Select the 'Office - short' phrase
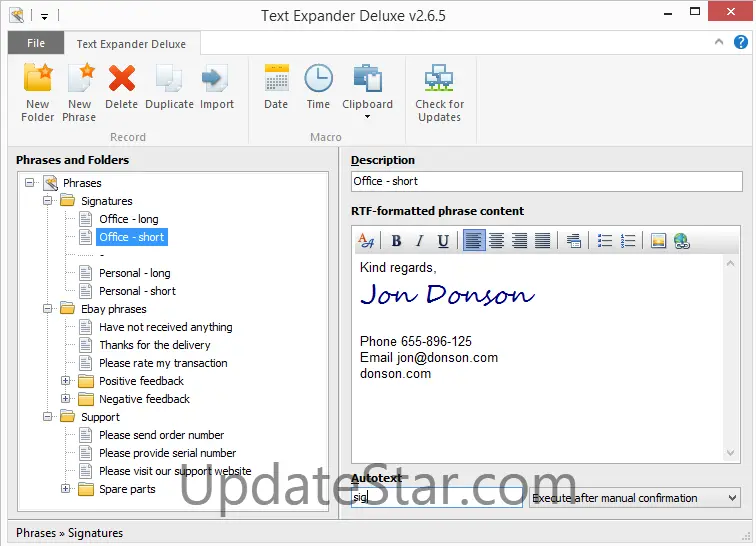Image resolution: width=756 pixels, height=546 pixels. [132, 237]
